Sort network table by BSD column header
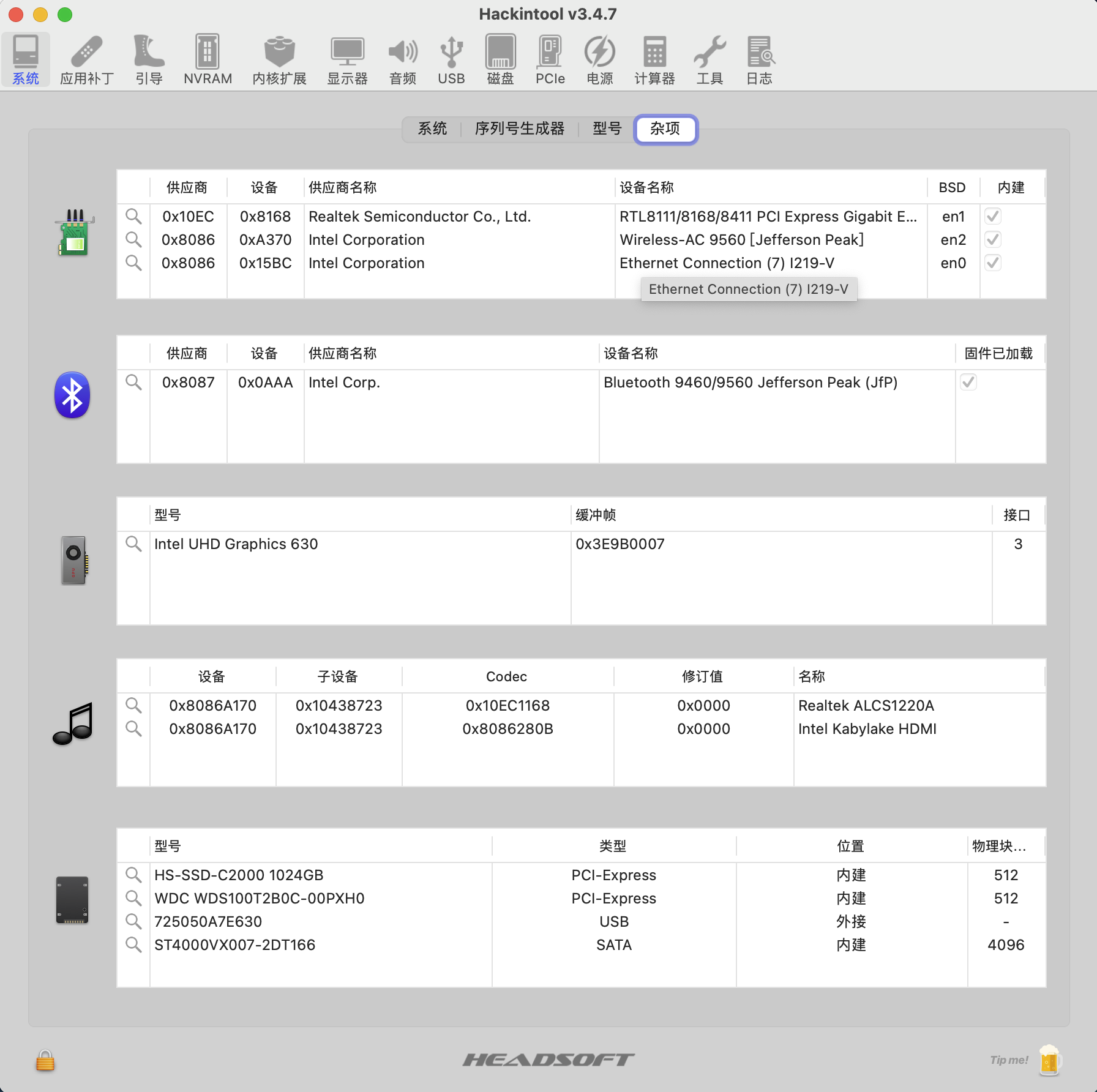 pyautogui.click(x=953, y=187)
